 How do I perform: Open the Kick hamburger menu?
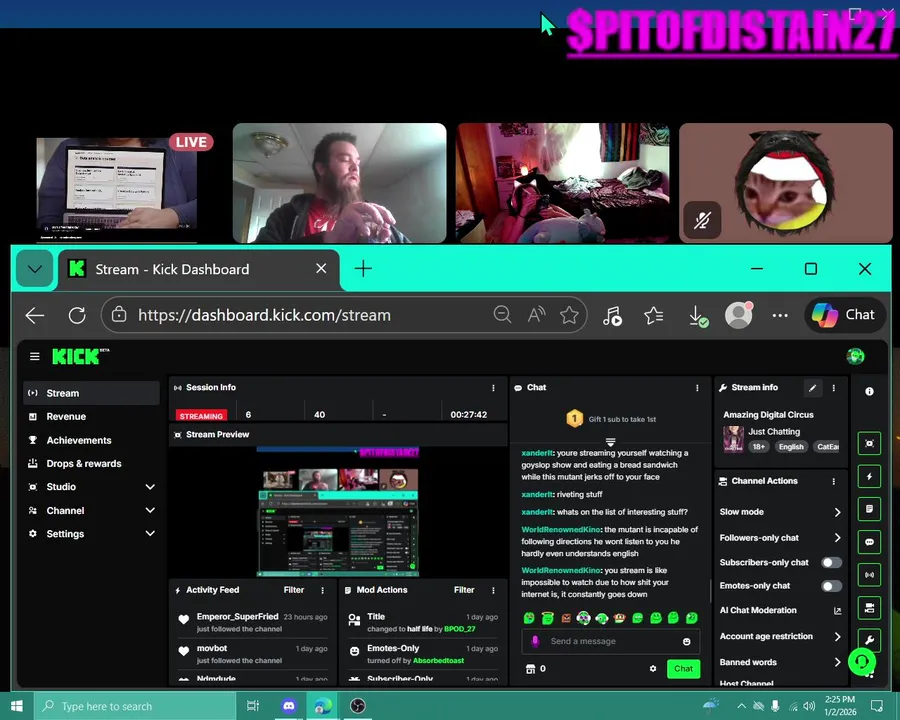click(x=34, y=357)
